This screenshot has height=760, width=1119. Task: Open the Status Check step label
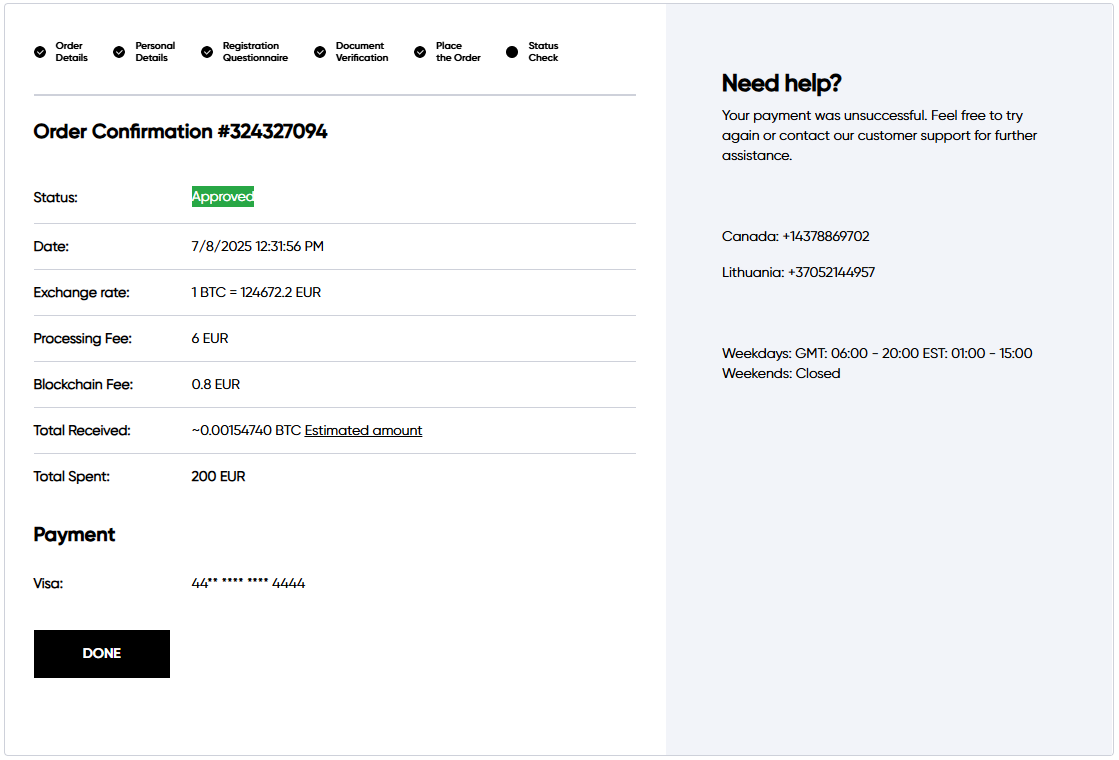(x=543, y=52)
